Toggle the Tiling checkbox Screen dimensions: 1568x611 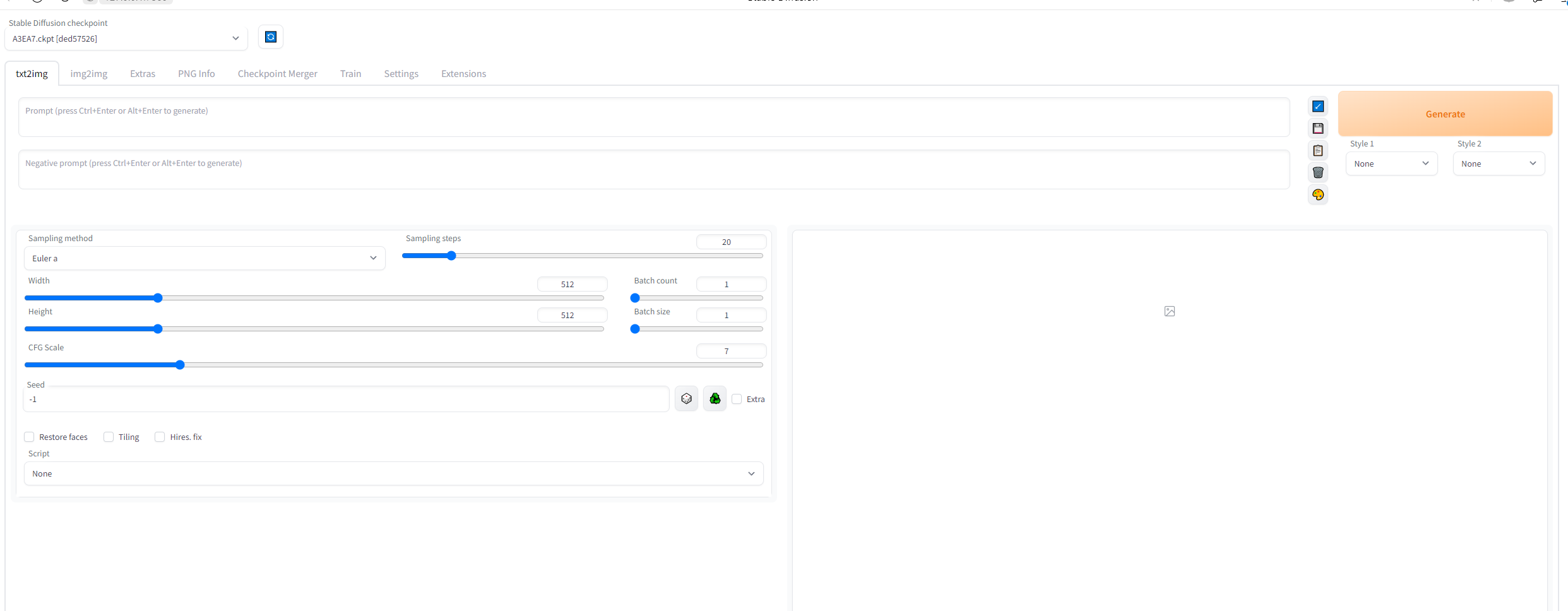coord(109,437)
